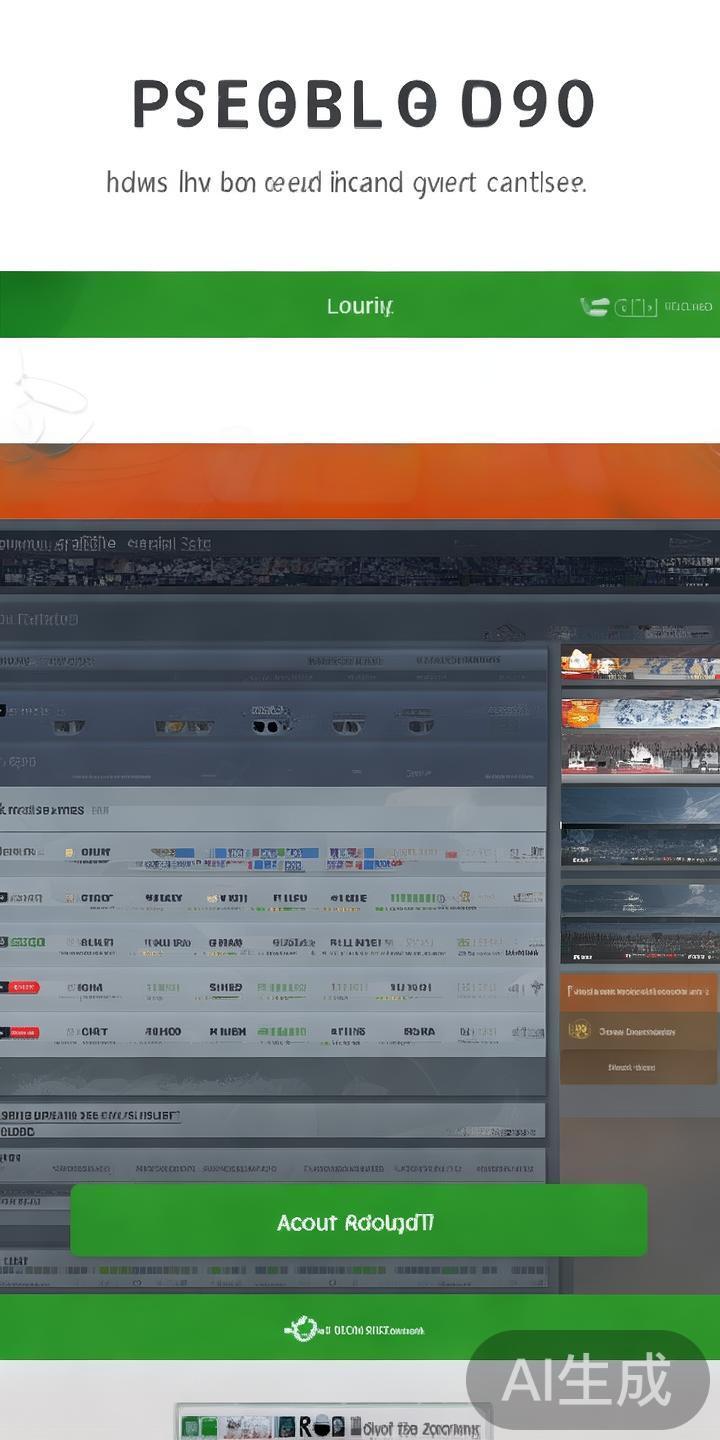This screenshot has width=720, height=1440.
Task: Click the AI生成 watermark badge
Action: point(587,1381)
